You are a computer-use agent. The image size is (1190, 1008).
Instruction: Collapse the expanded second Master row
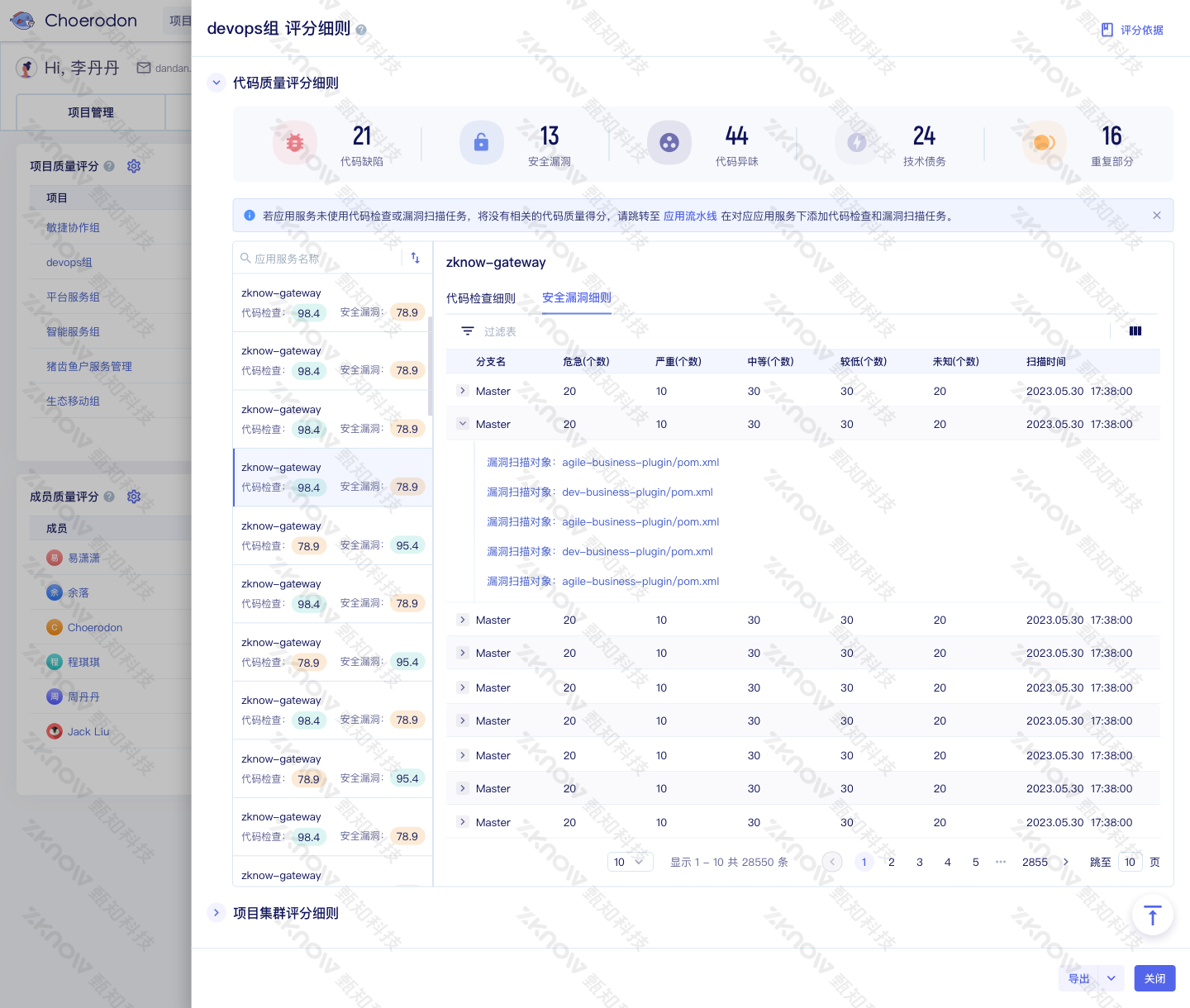point(463,424)
